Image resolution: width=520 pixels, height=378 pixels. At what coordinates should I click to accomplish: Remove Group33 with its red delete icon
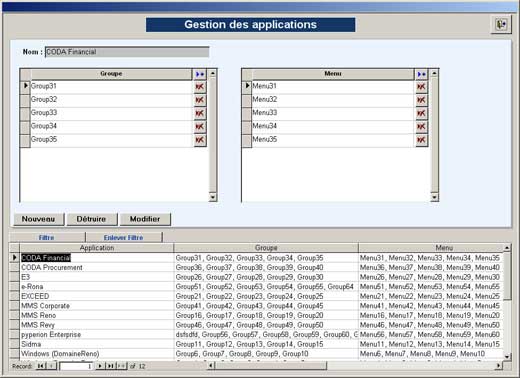pos(200,113)
